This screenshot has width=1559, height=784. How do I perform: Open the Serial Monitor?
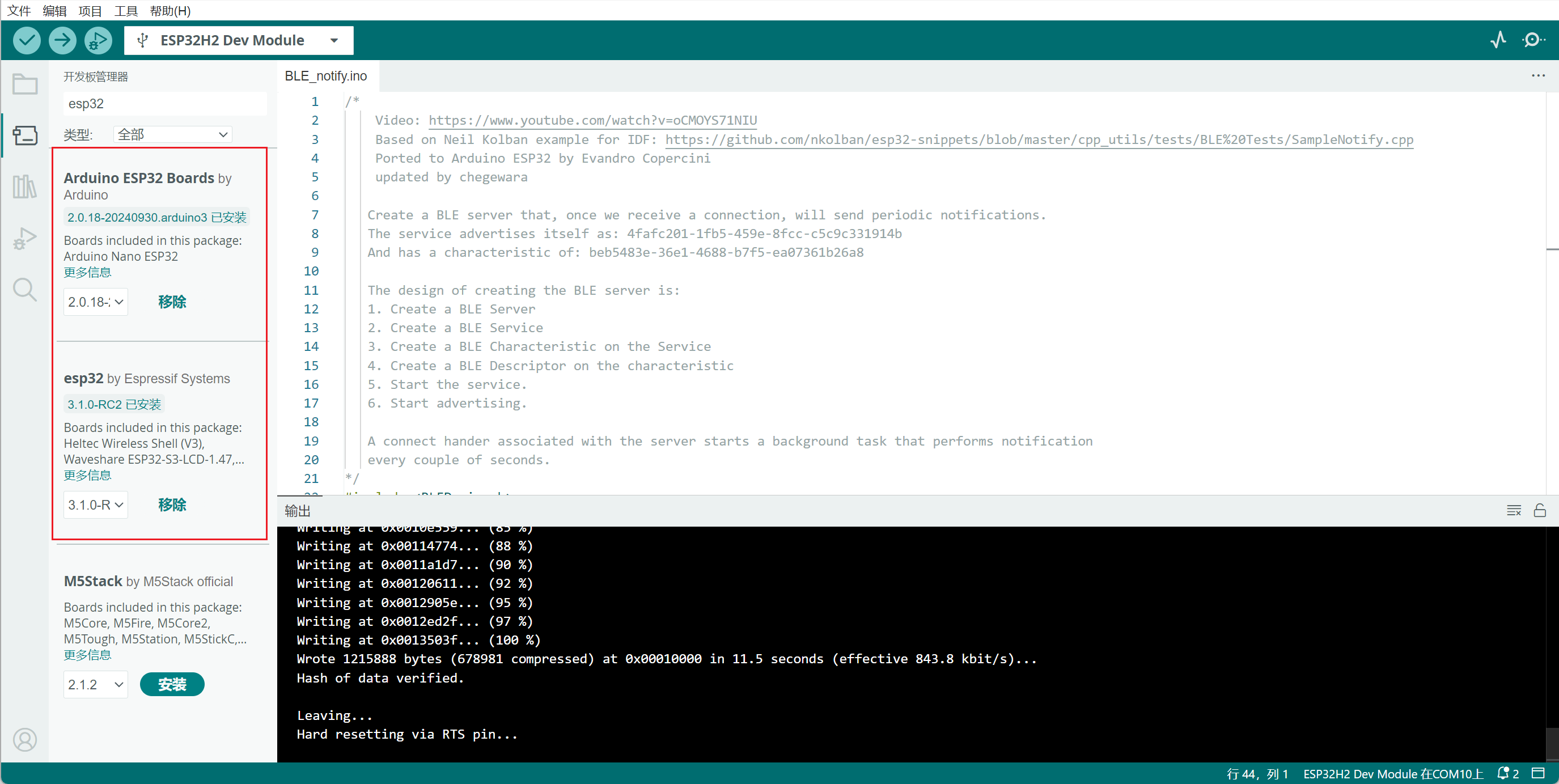coord(1532,41)
